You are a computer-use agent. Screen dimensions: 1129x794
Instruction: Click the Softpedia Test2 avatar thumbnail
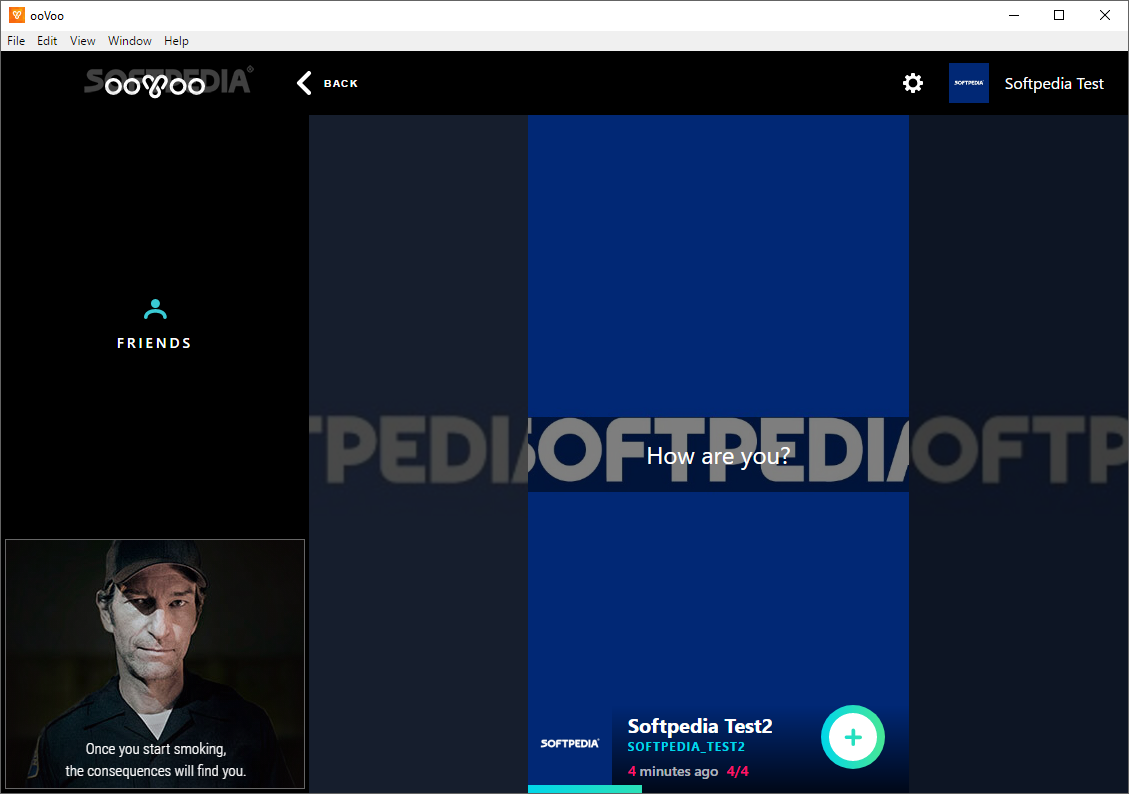[x=570, y=744]
